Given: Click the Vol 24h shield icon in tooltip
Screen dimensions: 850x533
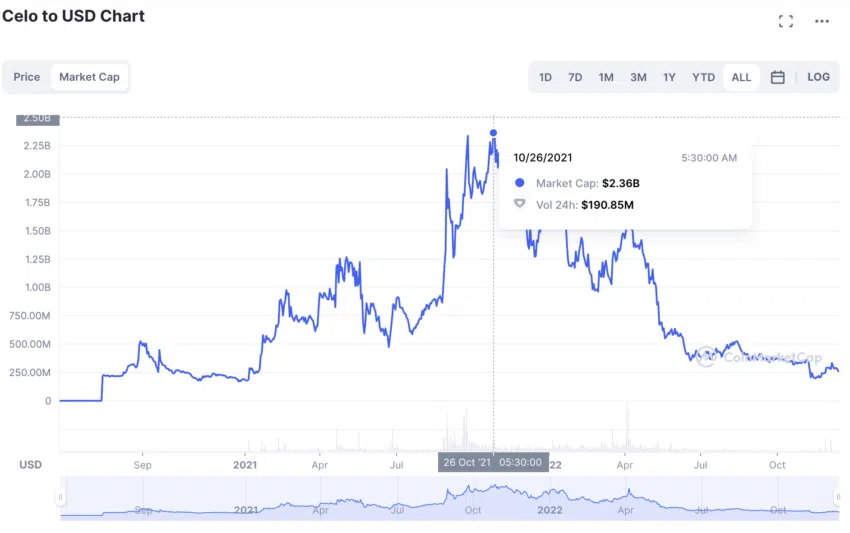Looking at the screenshot, I should pos(519,204).
